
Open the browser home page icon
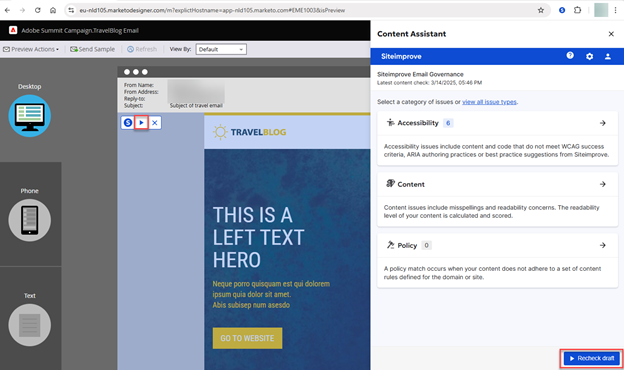coord(53,10)
